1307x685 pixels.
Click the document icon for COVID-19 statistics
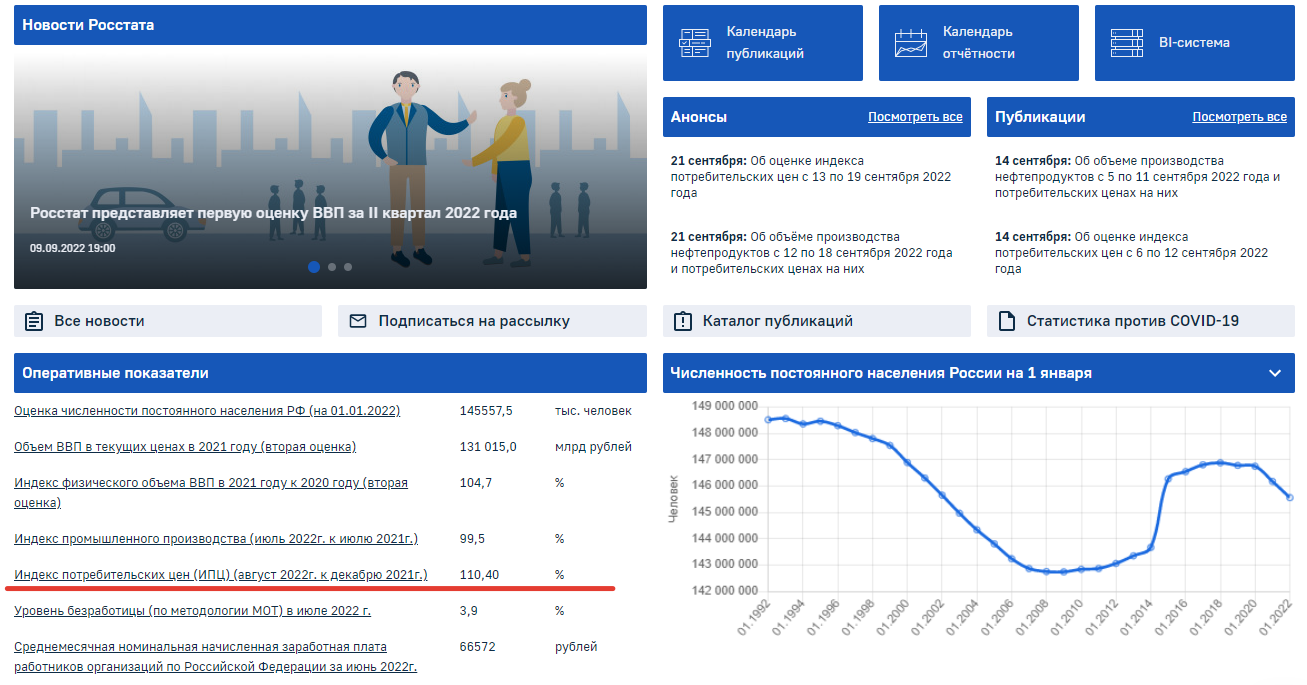click(x=1007, y=321)
